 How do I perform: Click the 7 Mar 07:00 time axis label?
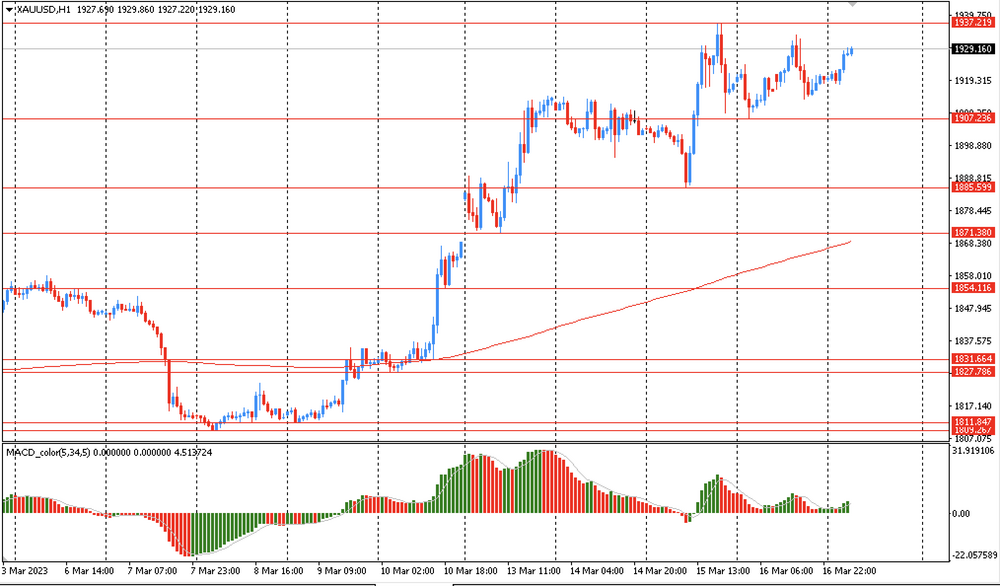tap(152, 570)
